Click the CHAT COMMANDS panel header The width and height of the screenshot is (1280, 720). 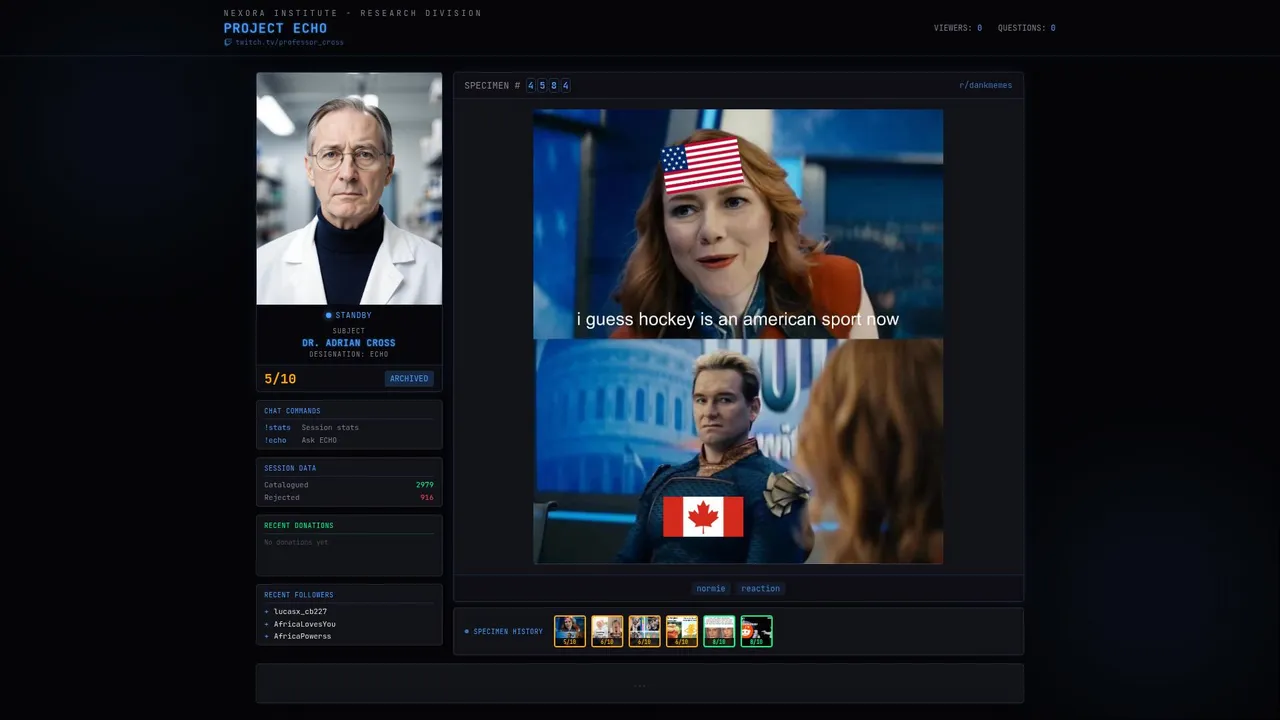coord(292,411)
